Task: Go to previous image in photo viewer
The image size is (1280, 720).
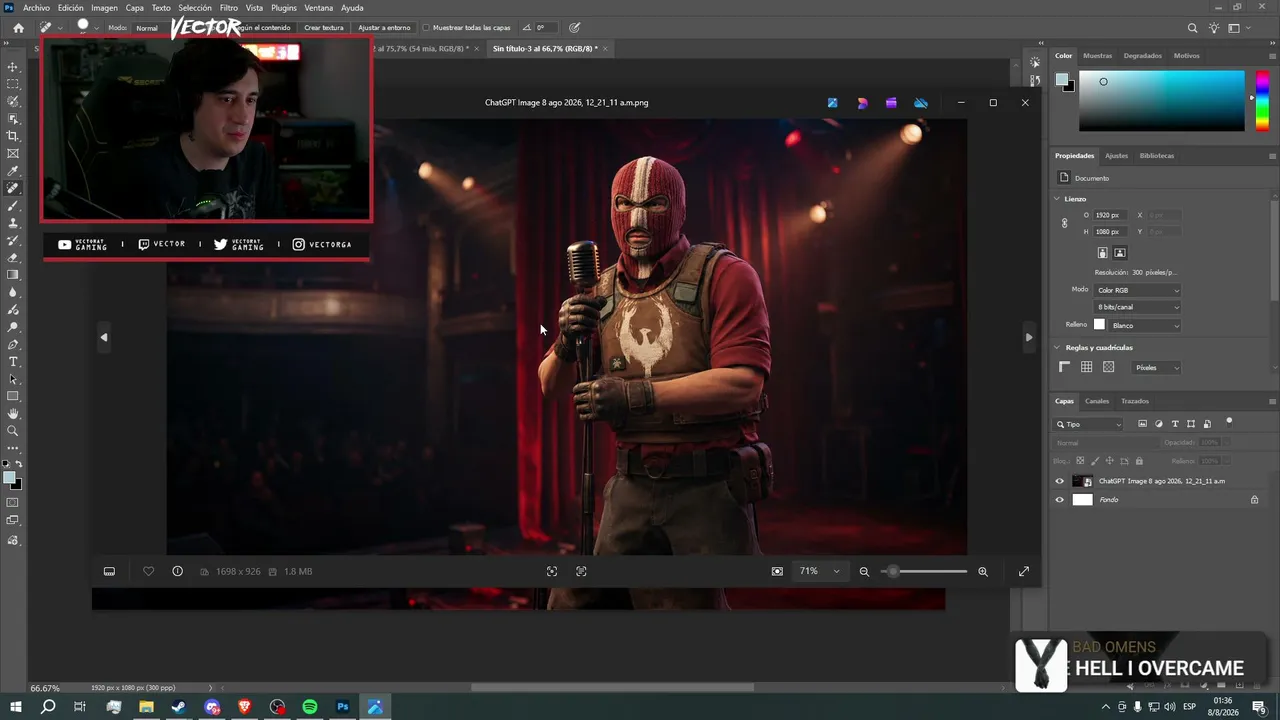Action: click(104, 337)
